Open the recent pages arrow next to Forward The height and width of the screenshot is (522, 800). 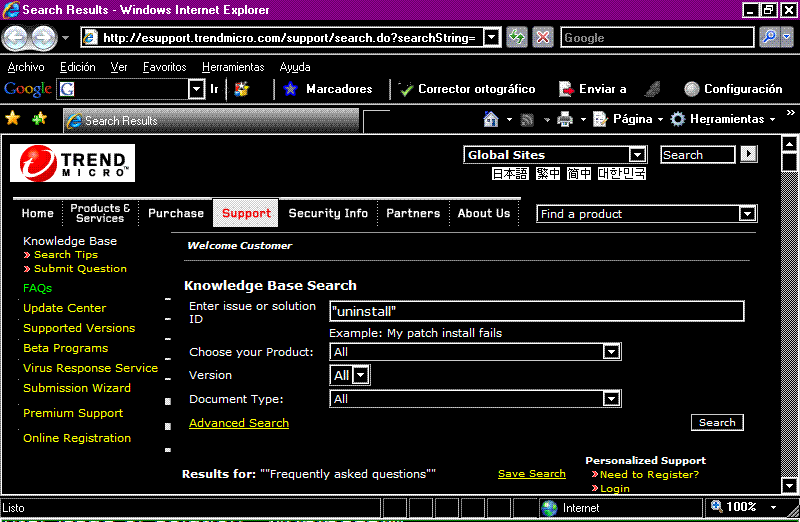pos(65,38)
